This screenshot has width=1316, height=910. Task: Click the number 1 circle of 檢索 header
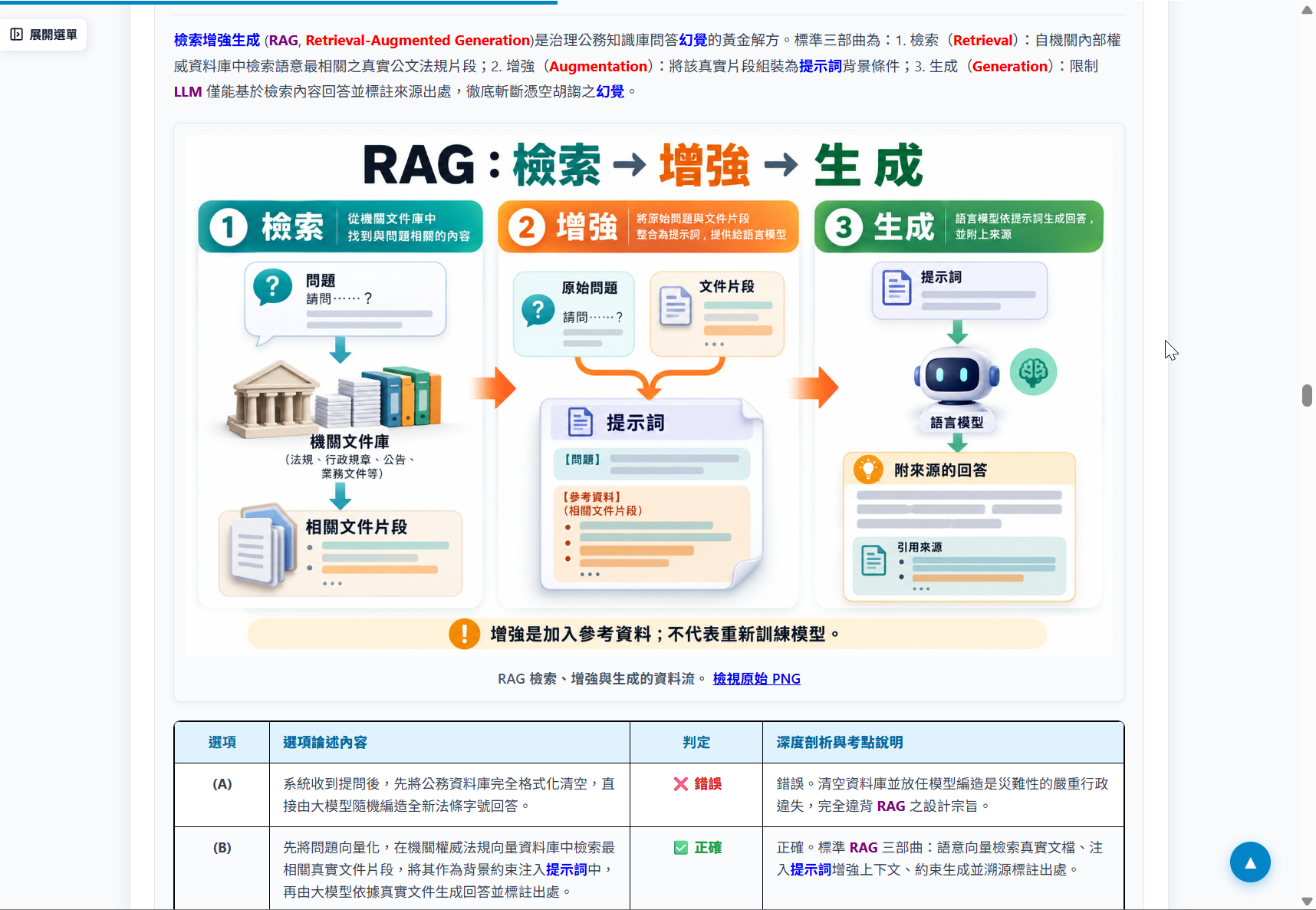pos(228,228)
